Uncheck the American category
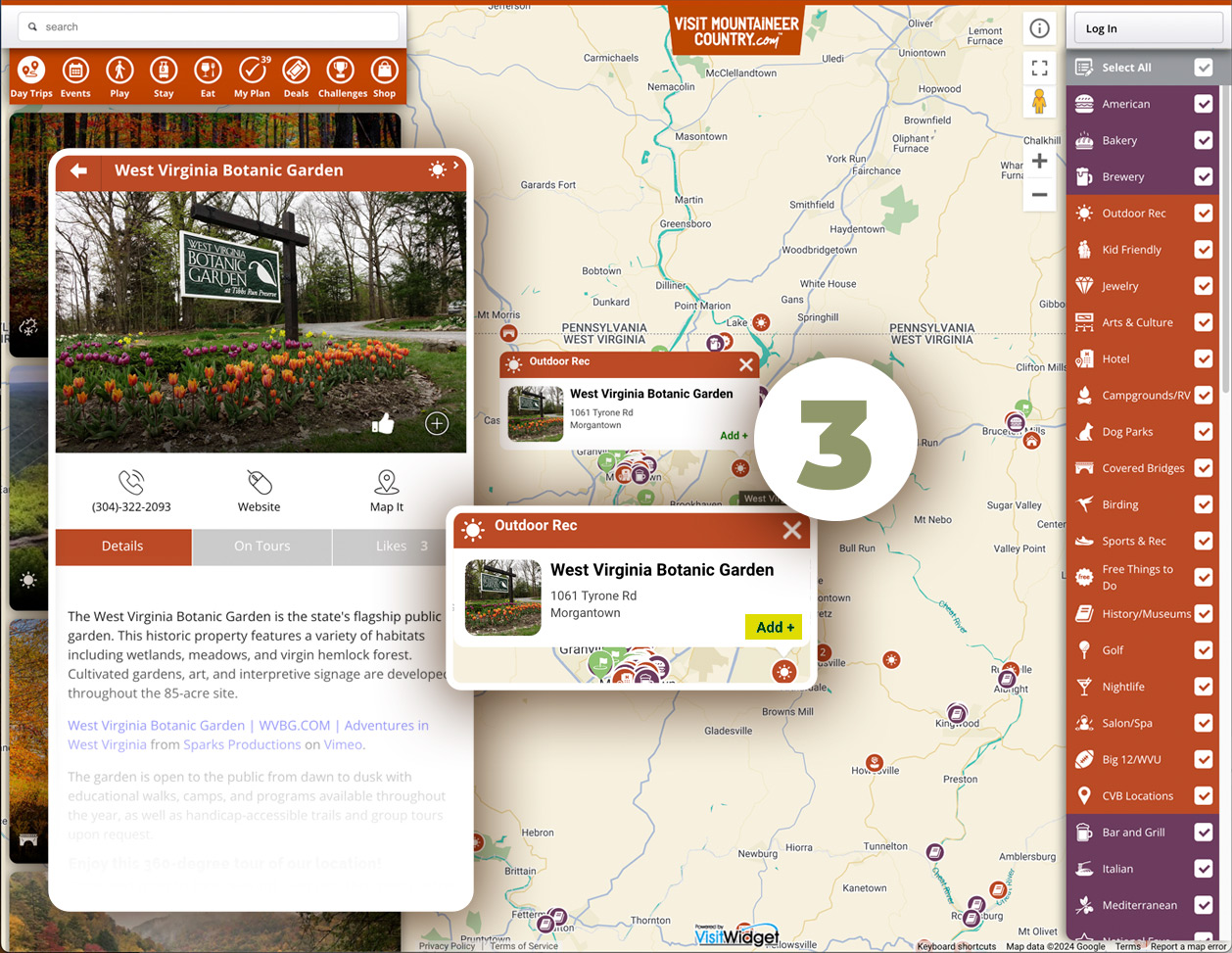 (1204, 104)
